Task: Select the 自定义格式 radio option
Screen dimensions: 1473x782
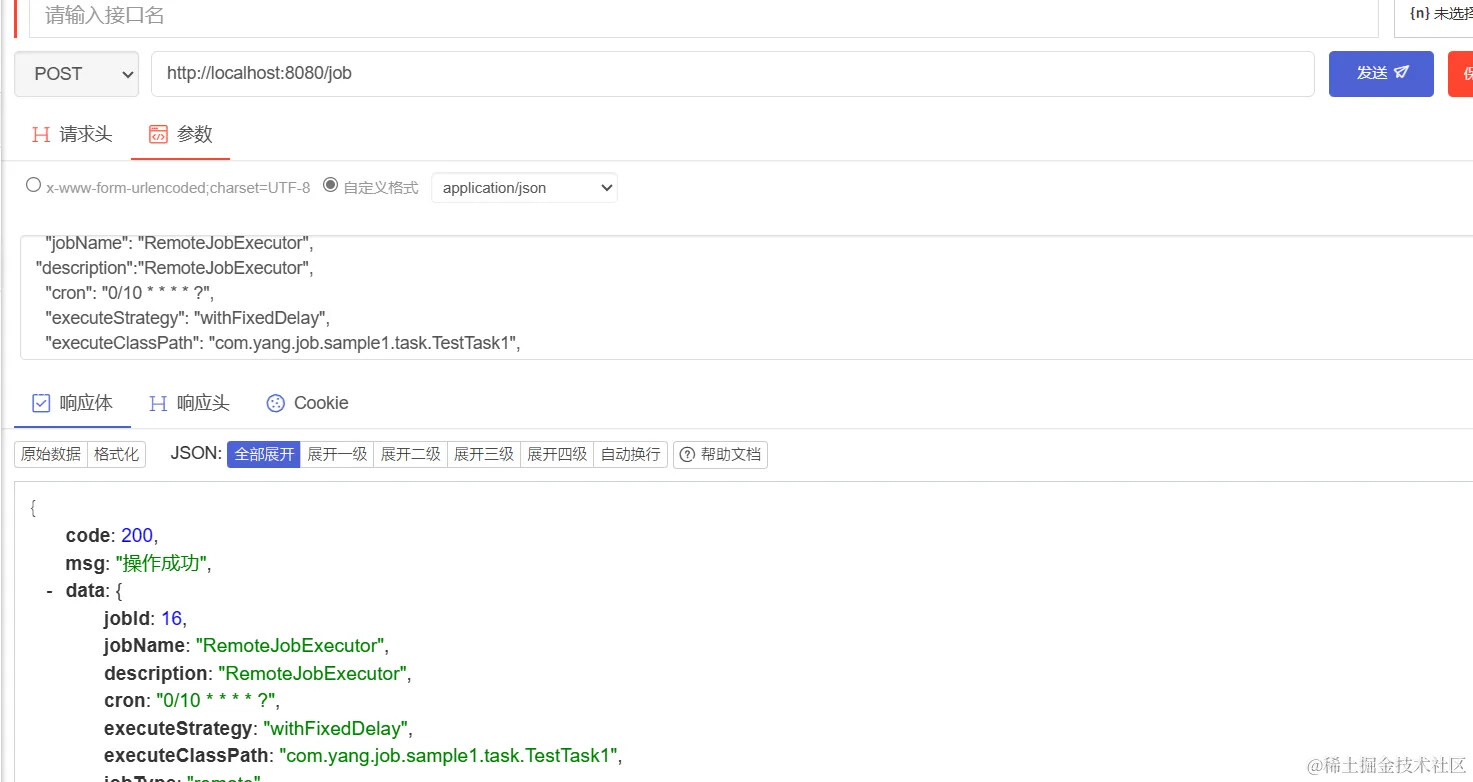Action: pyautogui.click(x=330, y=185)
